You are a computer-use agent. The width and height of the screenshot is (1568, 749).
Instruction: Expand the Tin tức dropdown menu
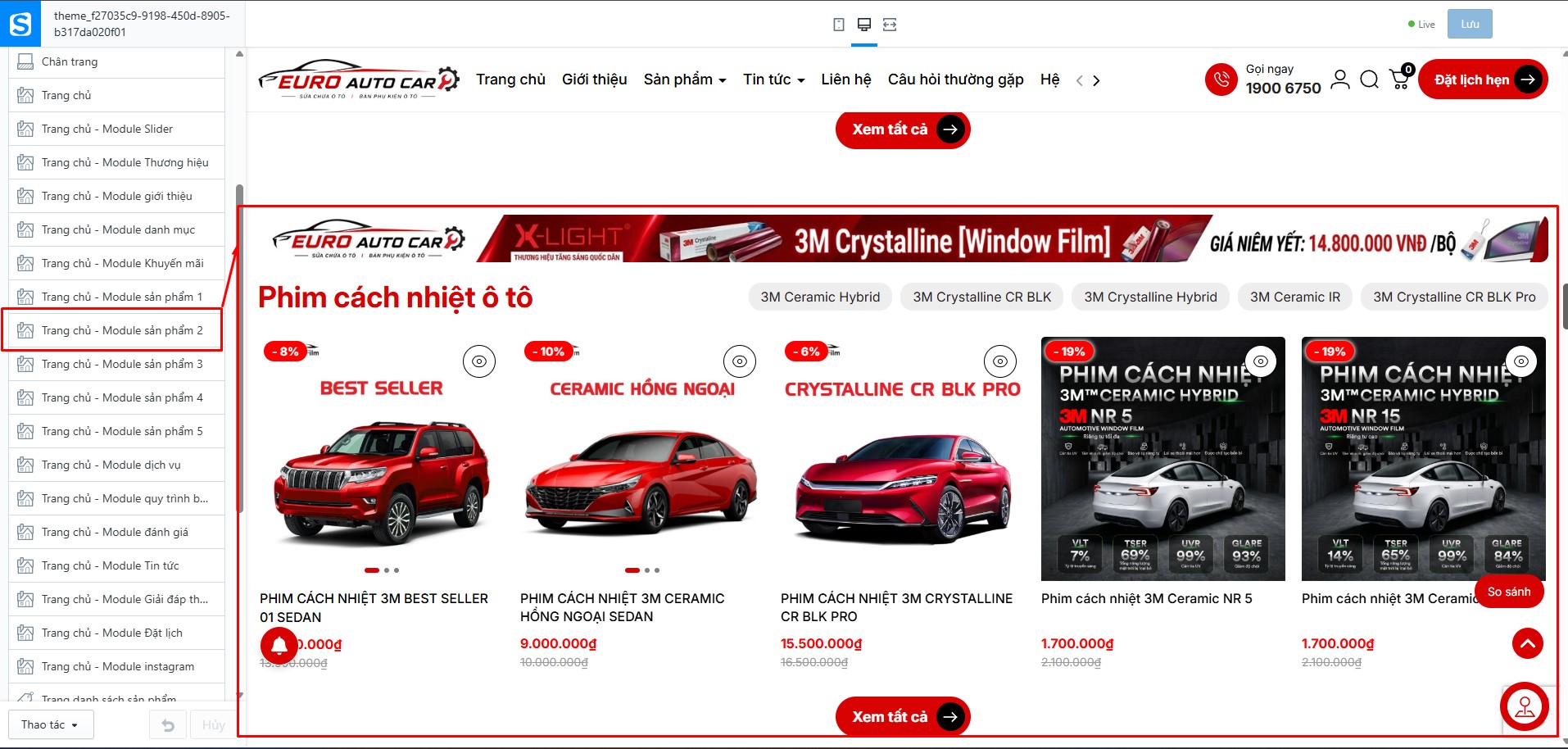coord(774,79)
